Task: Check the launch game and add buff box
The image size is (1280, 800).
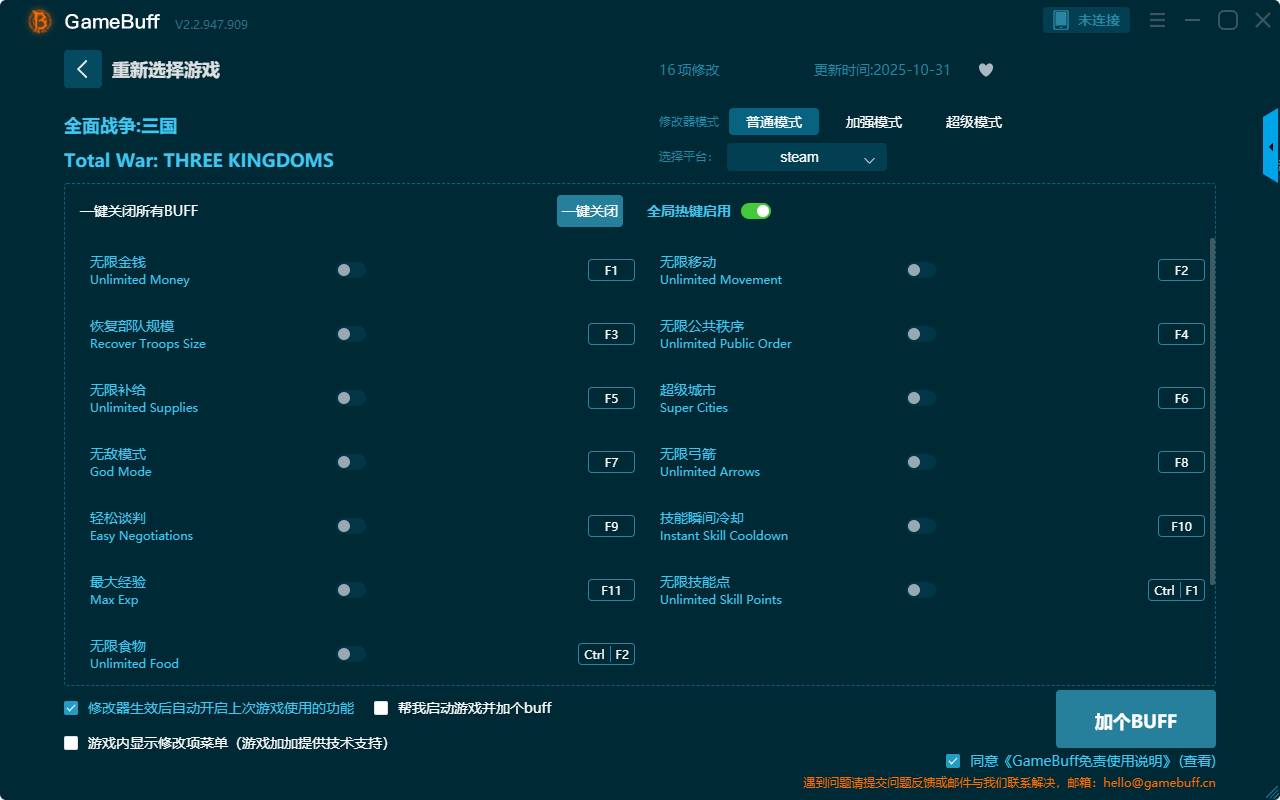Action: click(381, 708)
